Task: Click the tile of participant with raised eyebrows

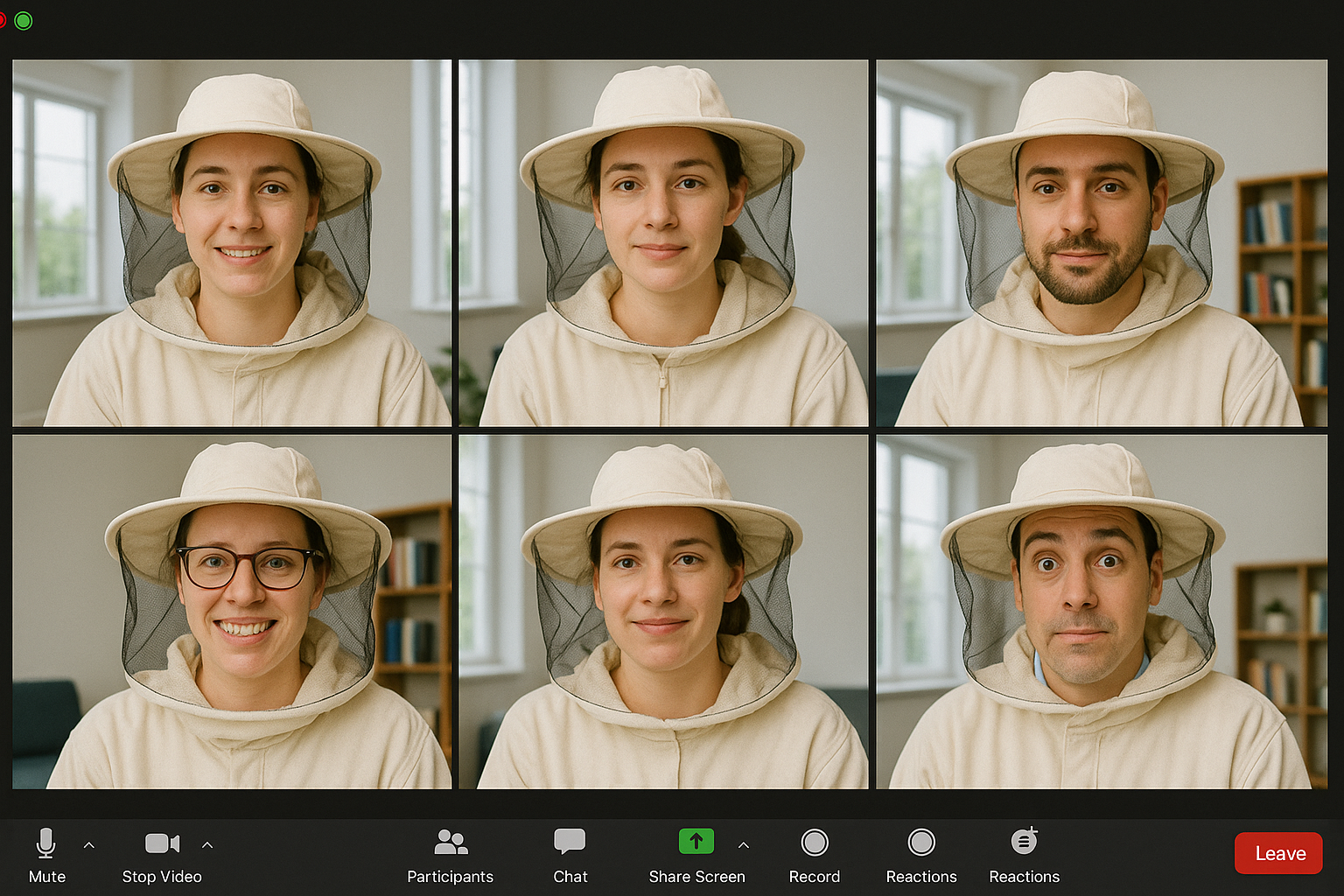Action: click(1102, 612)
